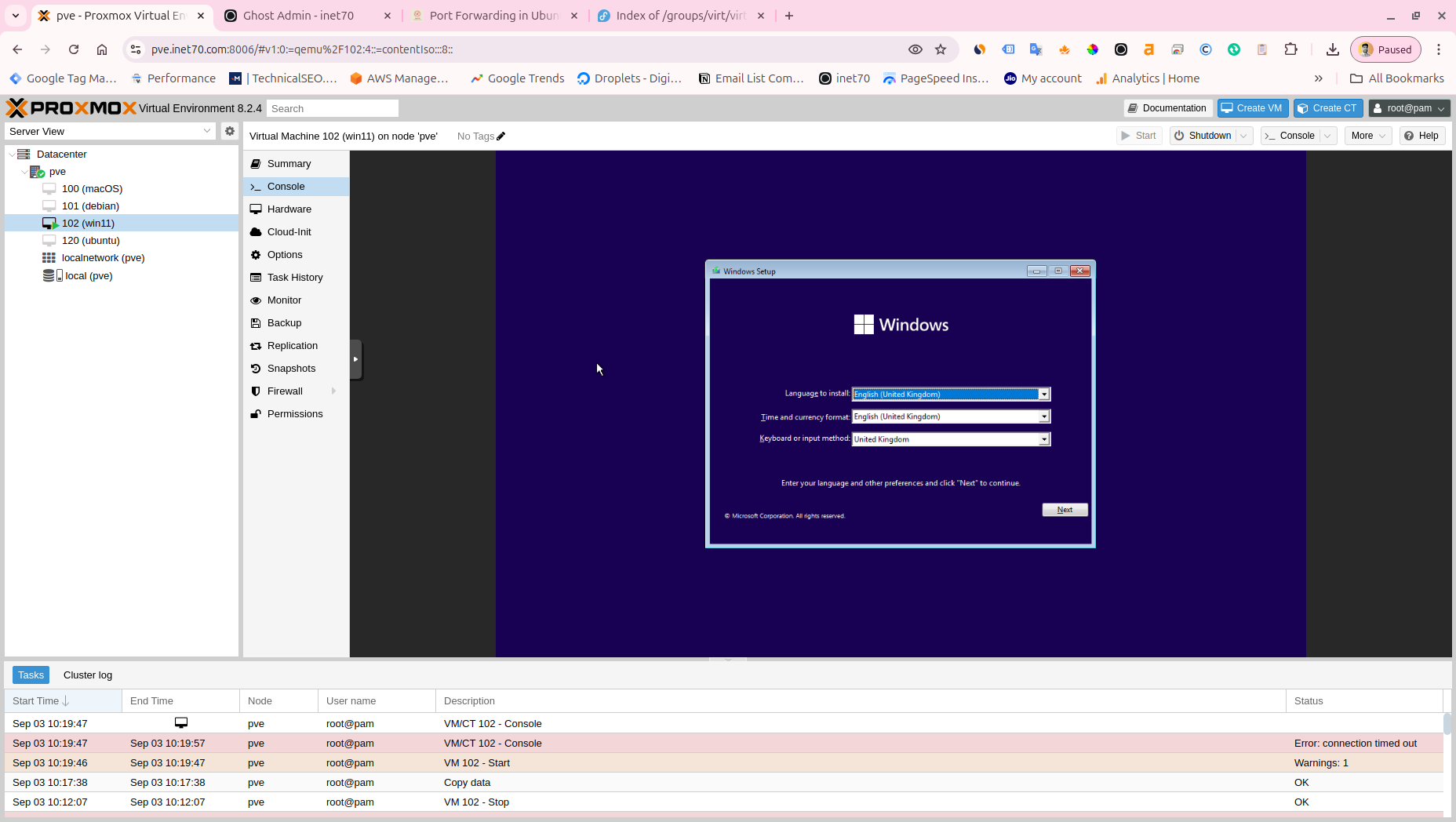Switch to Port Forwarding in Ubuntu tab
The height and width of the screenshot is (822, 1456).
coord(494,16)
